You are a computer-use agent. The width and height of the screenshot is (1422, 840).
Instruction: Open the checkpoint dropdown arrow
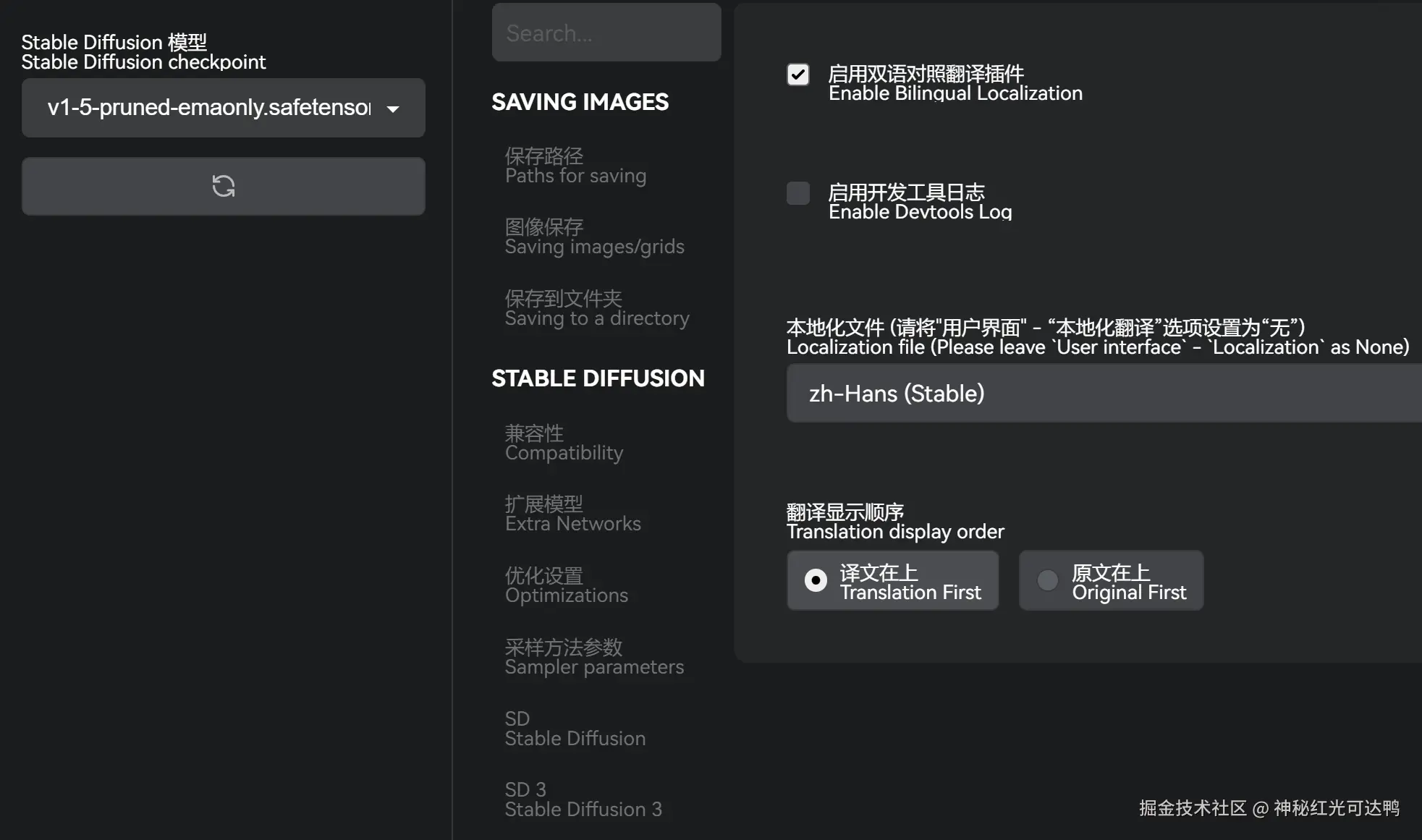(393, 109)
